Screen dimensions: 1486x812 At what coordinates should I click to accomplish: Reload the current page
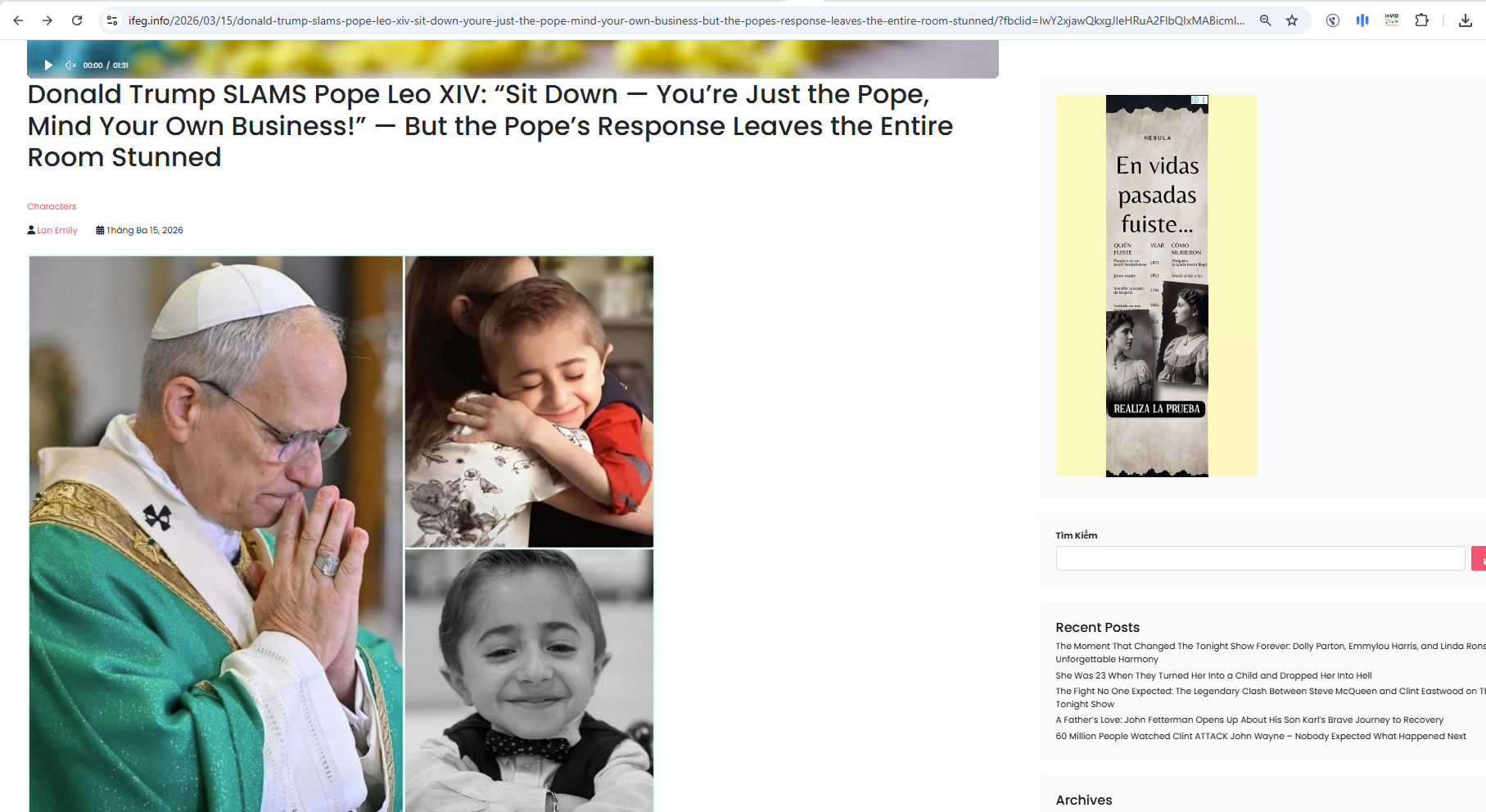pos(77,20)
